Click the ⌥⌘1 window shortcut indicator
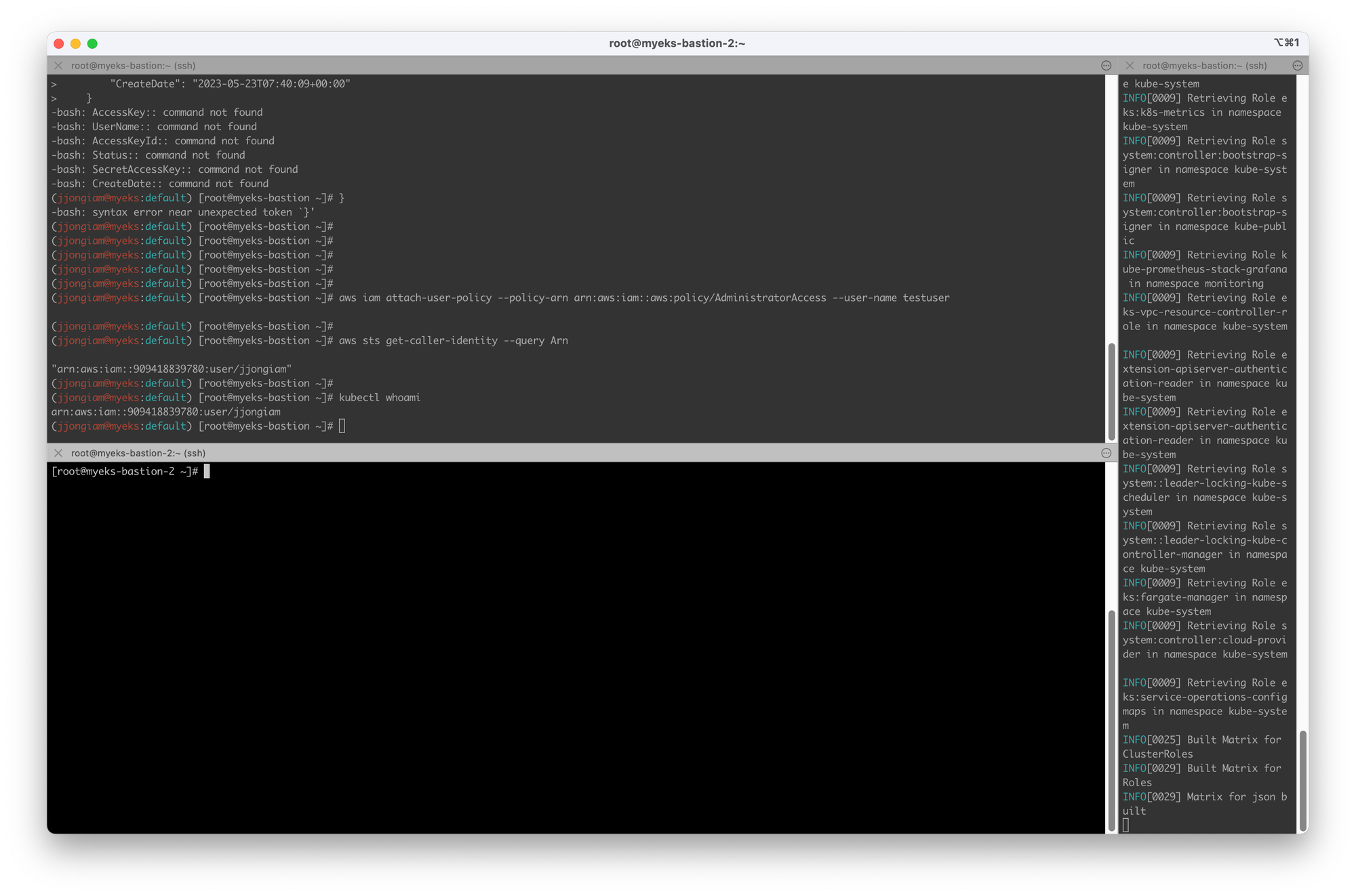The image size is (1356, 896). (x=1286, y=43)
